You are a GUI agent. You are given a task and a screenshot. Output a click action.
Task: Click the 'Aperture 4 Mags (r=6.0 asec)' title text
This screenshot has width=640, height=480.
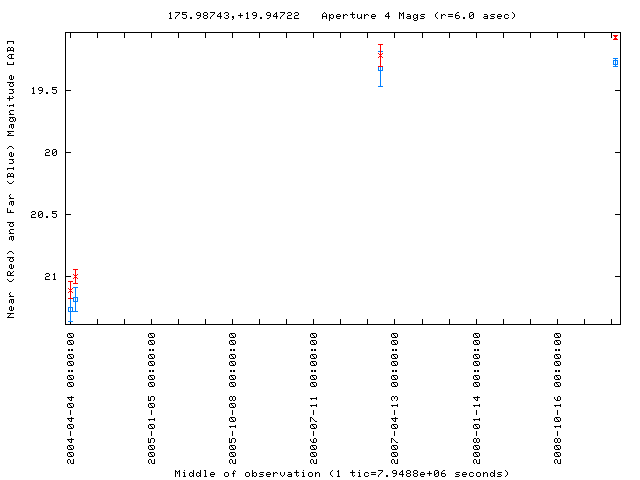[x=418, y=16]
